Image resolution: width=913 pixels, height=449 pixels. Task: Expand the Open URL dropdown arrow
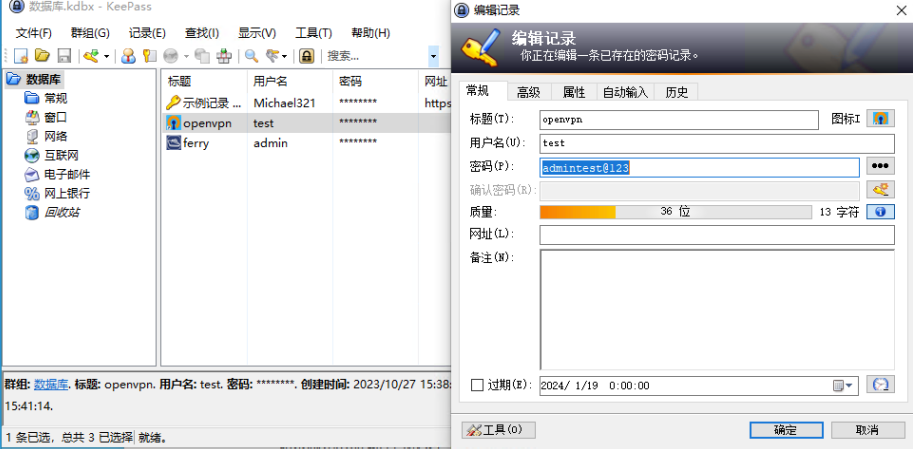pos(186,56)
